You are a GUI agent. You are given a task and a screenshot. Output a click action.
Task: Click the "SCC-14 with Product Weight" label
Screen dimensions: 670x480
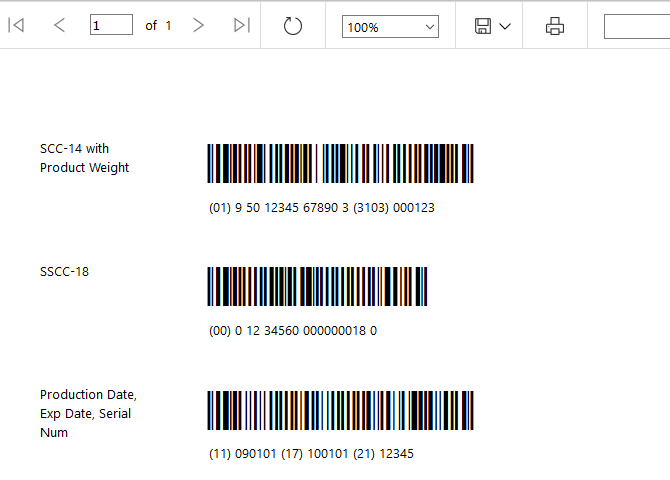pyautogui.click(x=84, y=158)
